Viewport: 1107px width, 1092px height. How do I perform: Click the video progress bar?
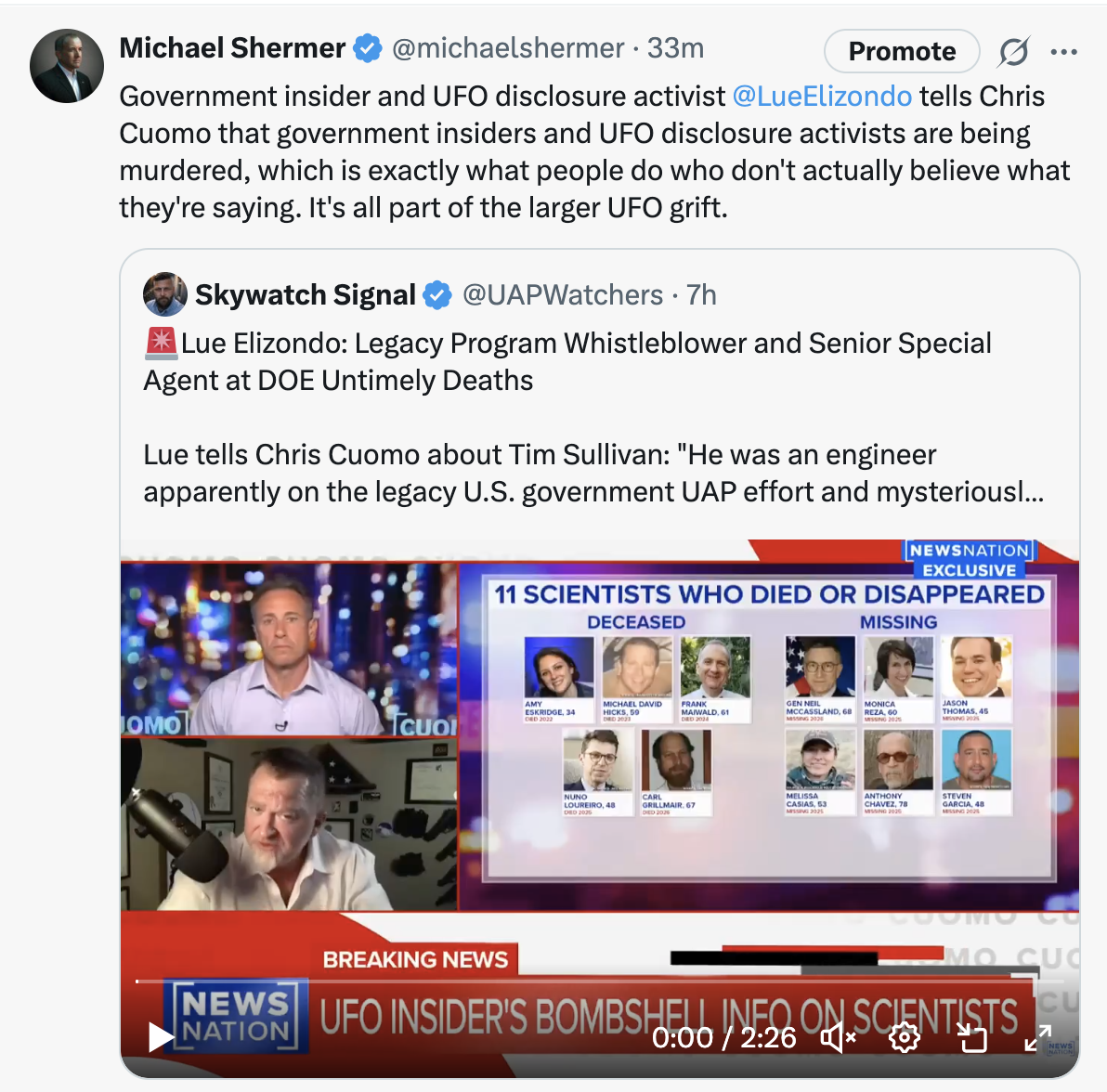click(599, 981)
